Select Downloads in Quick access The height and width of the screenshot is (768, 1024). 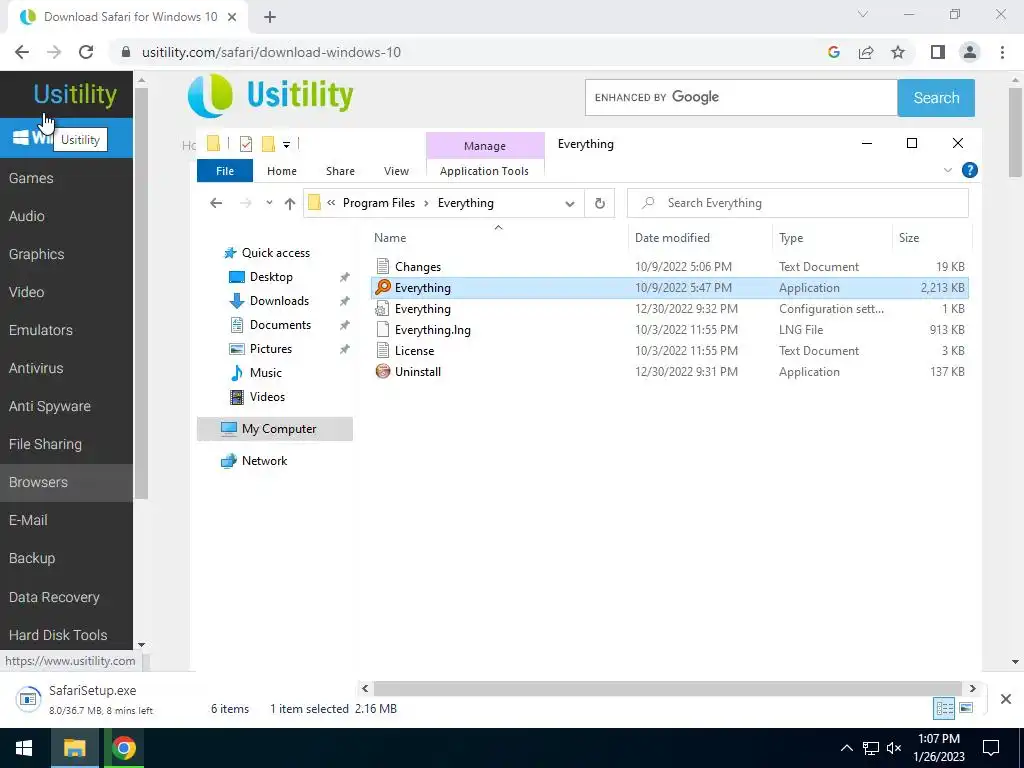pyautogui.click(x=279, y=301)
